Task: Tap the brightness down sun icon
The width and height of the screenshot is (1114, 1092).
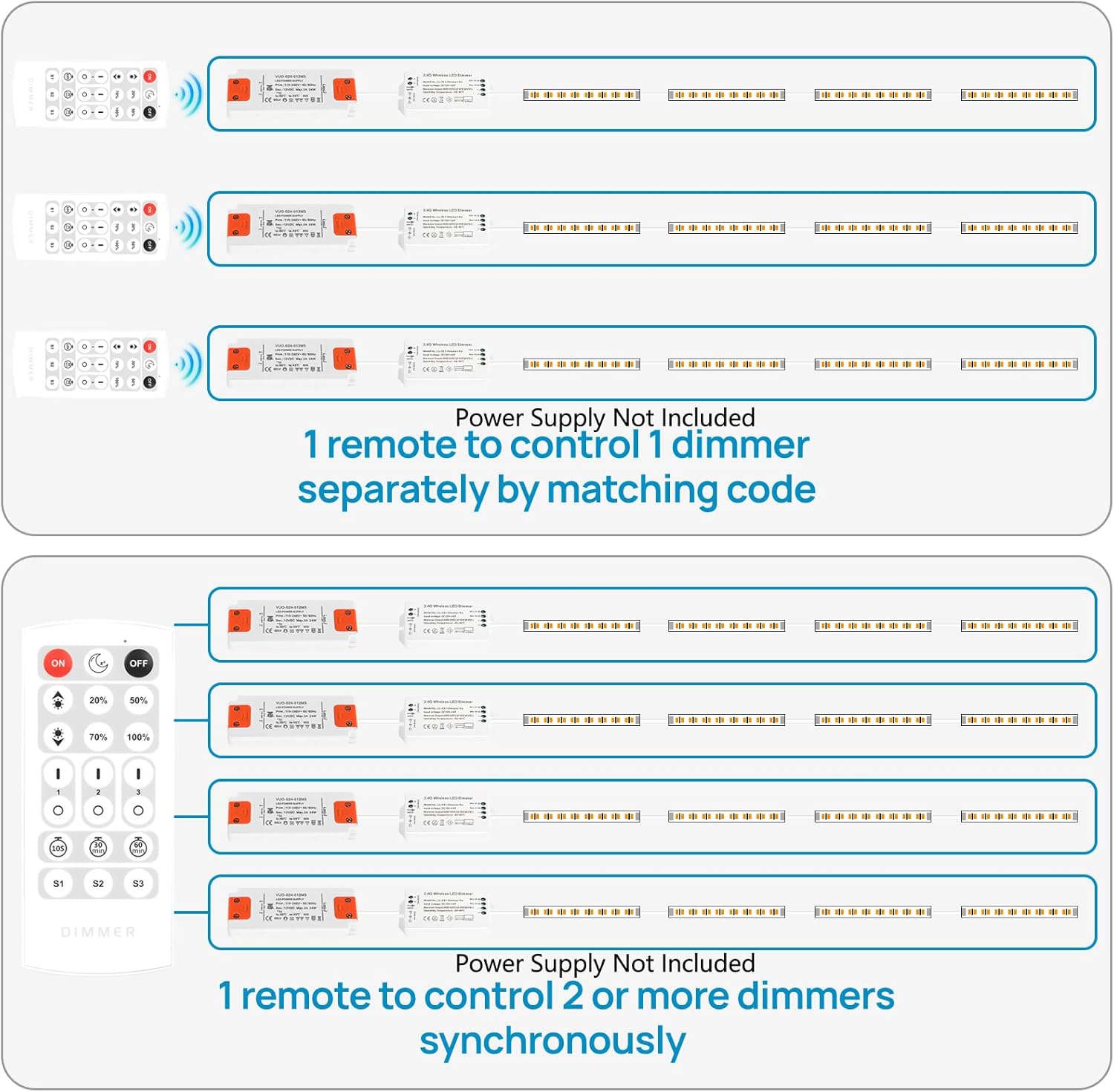Action: coord(58,736)
